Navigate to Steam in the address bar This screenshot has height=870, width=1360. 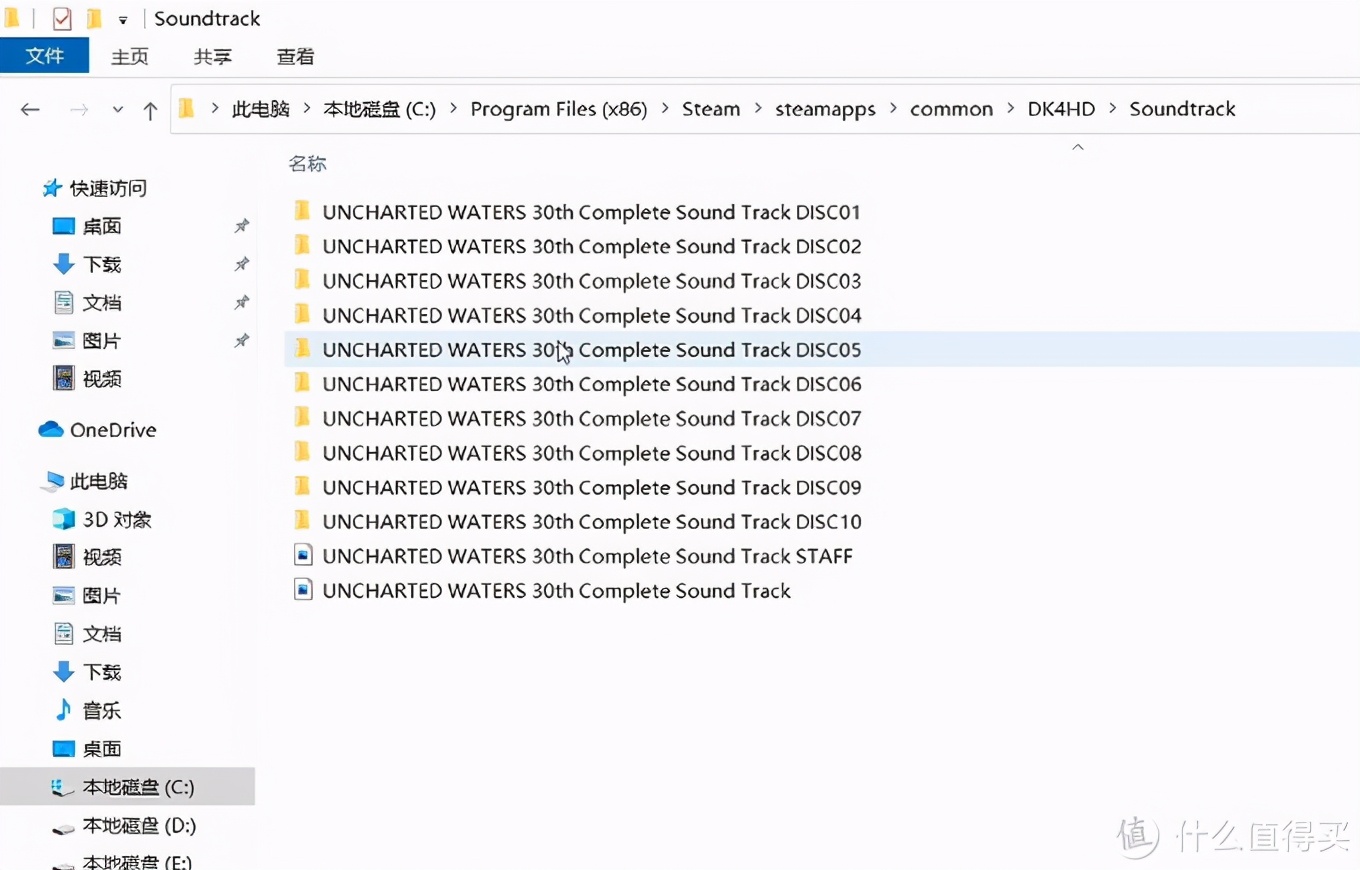click(x=711, y=109)
